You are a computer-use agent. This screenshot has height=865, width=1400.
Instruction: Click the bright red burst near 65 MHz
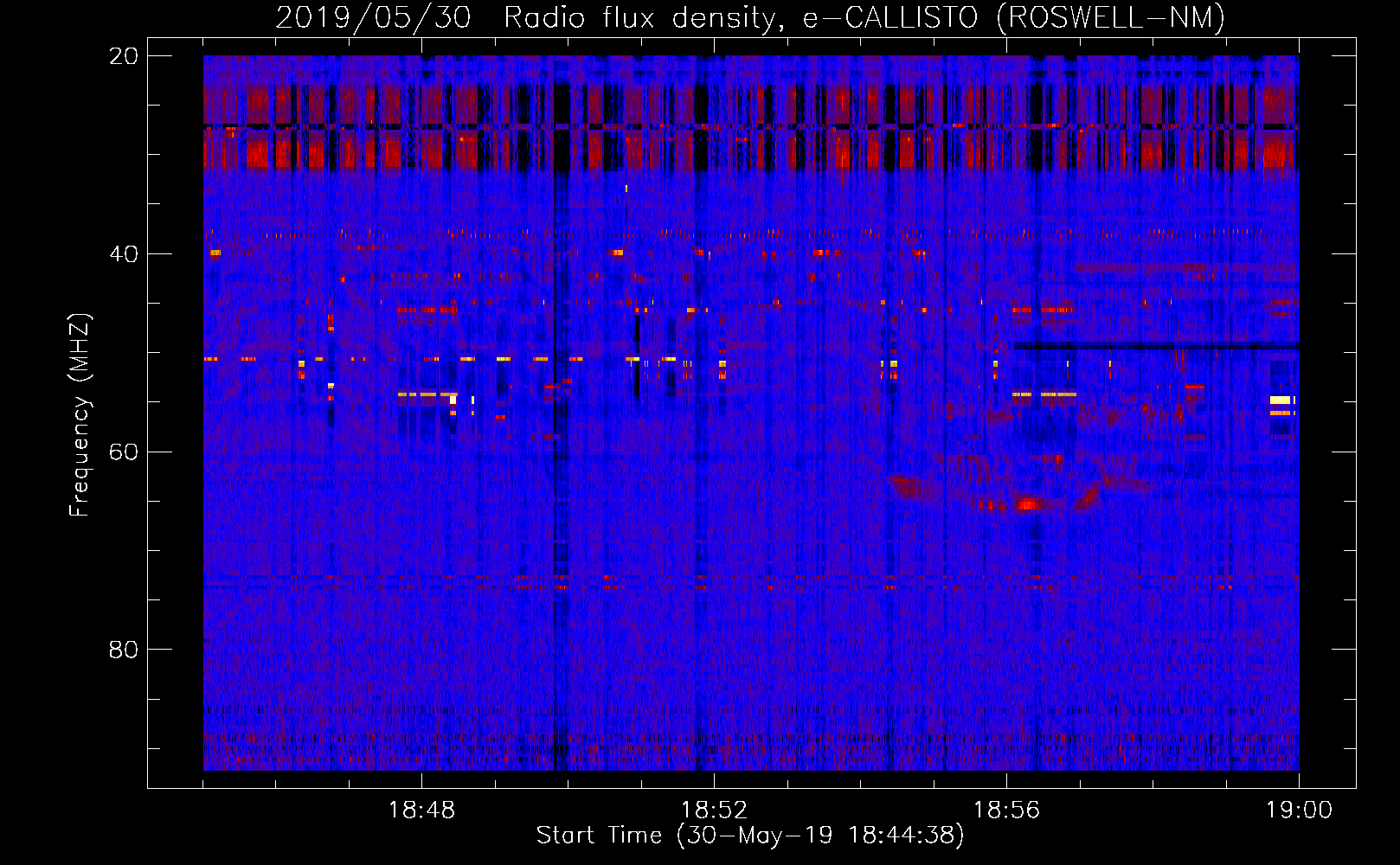(x=1028, y=503)
